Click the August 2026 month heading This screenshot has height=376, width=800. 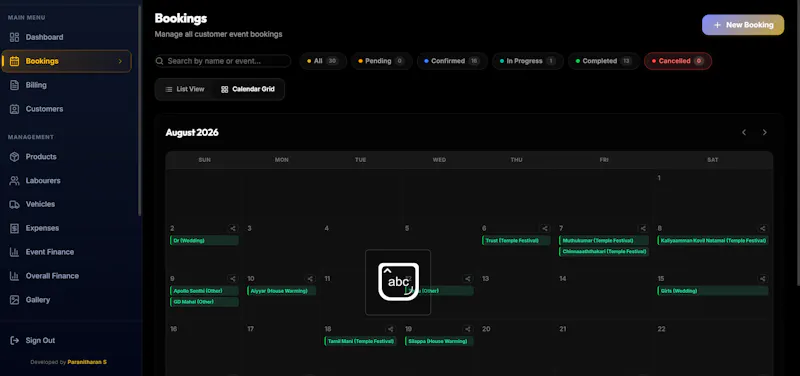tap(192, 133)
